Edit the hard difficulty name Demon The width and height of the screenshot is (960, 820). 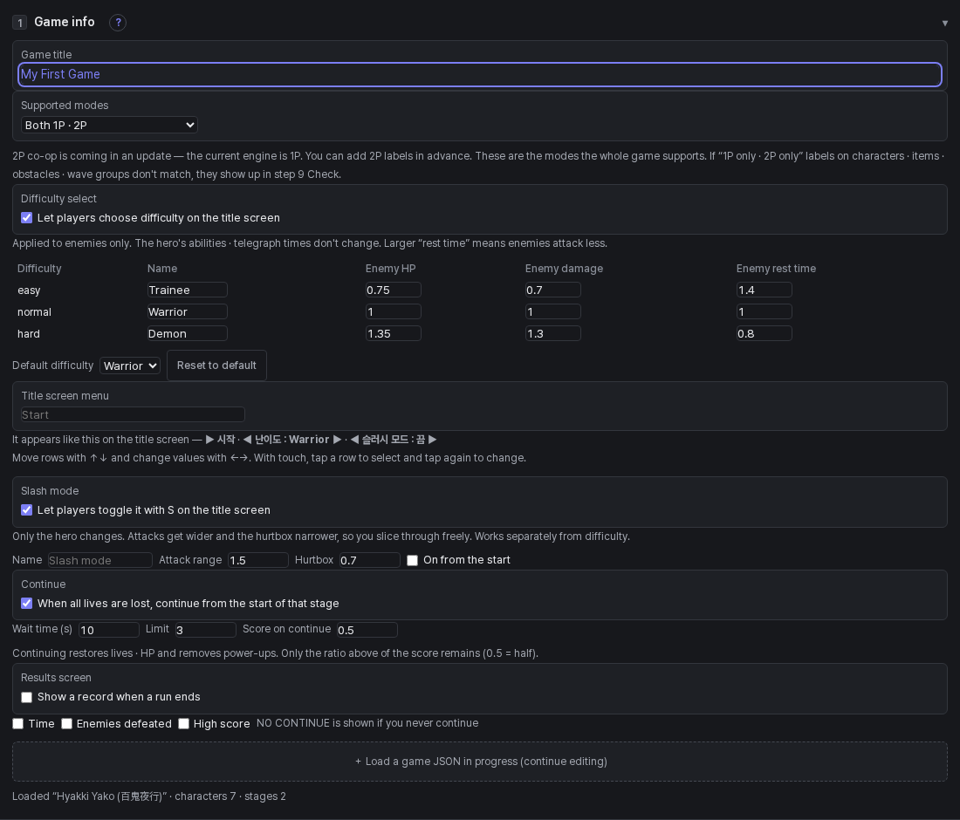coord(187,334)
